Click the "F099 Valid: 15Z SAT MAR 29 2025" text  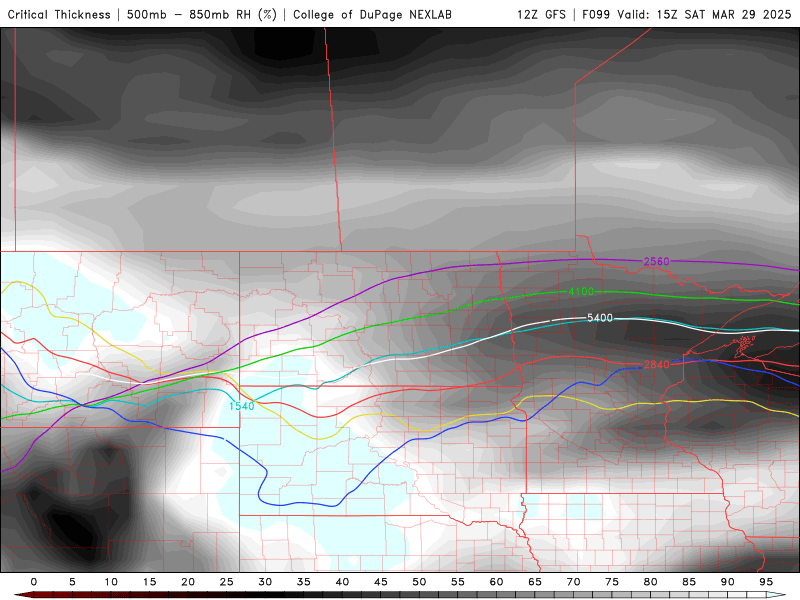click(x=686, y=14)
